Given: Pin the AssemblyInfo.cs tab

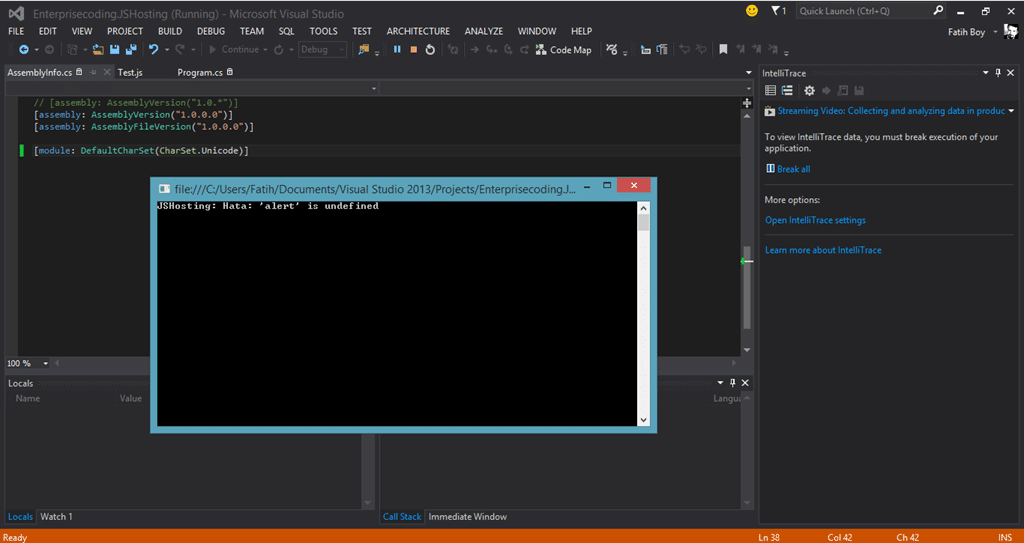Looking at the screenshot, I should tap(93, 73).
